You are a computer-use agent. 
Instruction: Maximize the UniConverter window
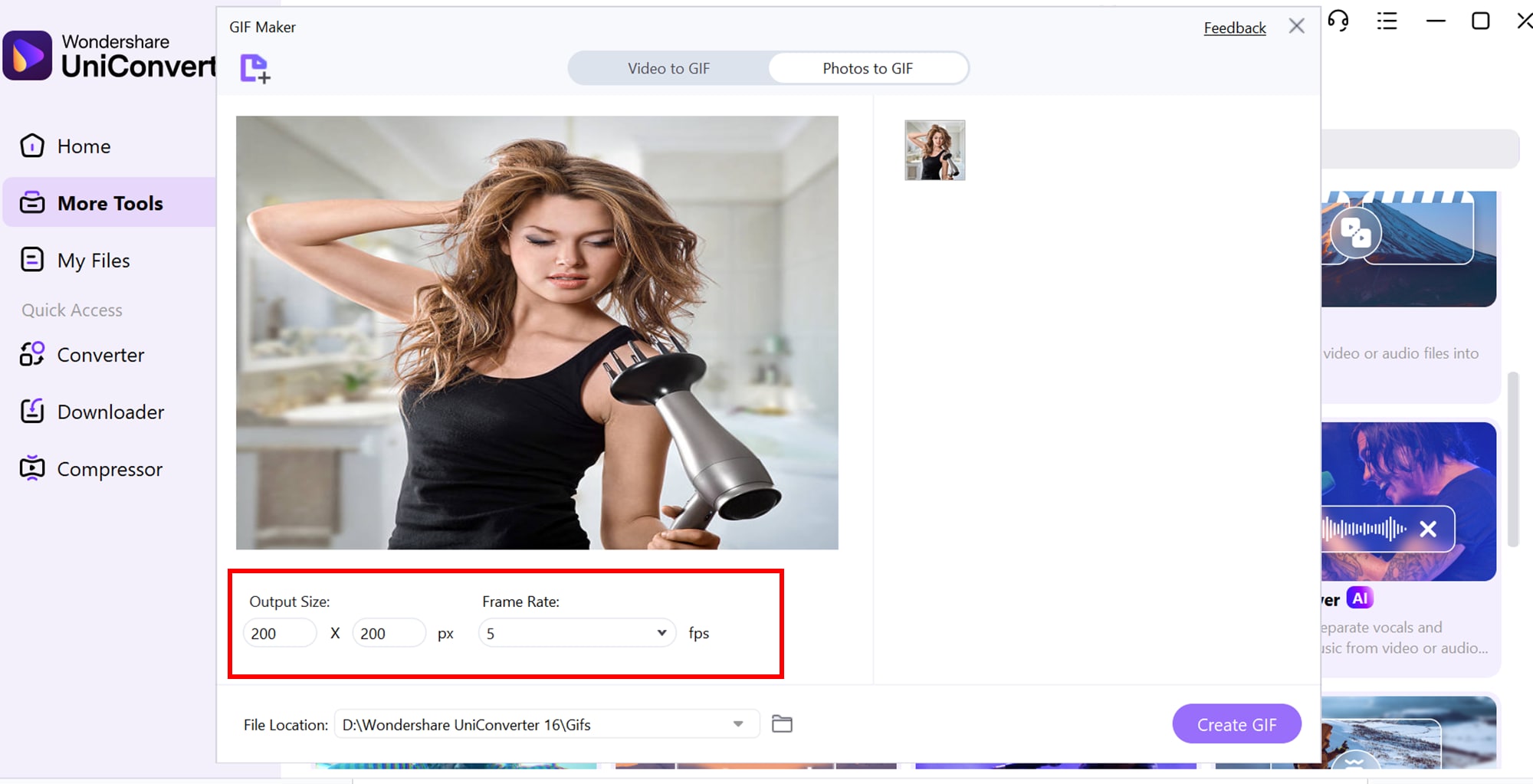(x=1481, y=21)
